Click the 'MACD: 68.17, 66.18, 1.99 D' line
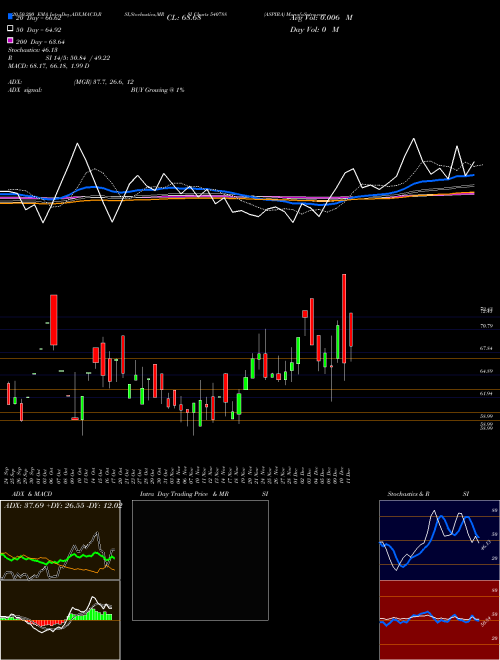This screenshot has height=660, width=500. [49, 66]
